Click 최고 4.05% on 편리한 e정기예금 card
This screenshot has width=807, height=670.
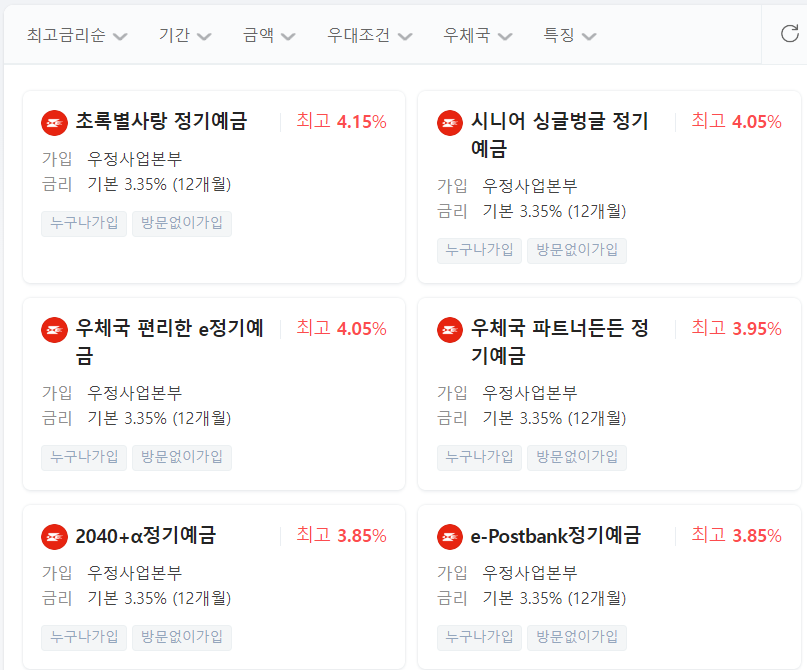tap(341, 328)
